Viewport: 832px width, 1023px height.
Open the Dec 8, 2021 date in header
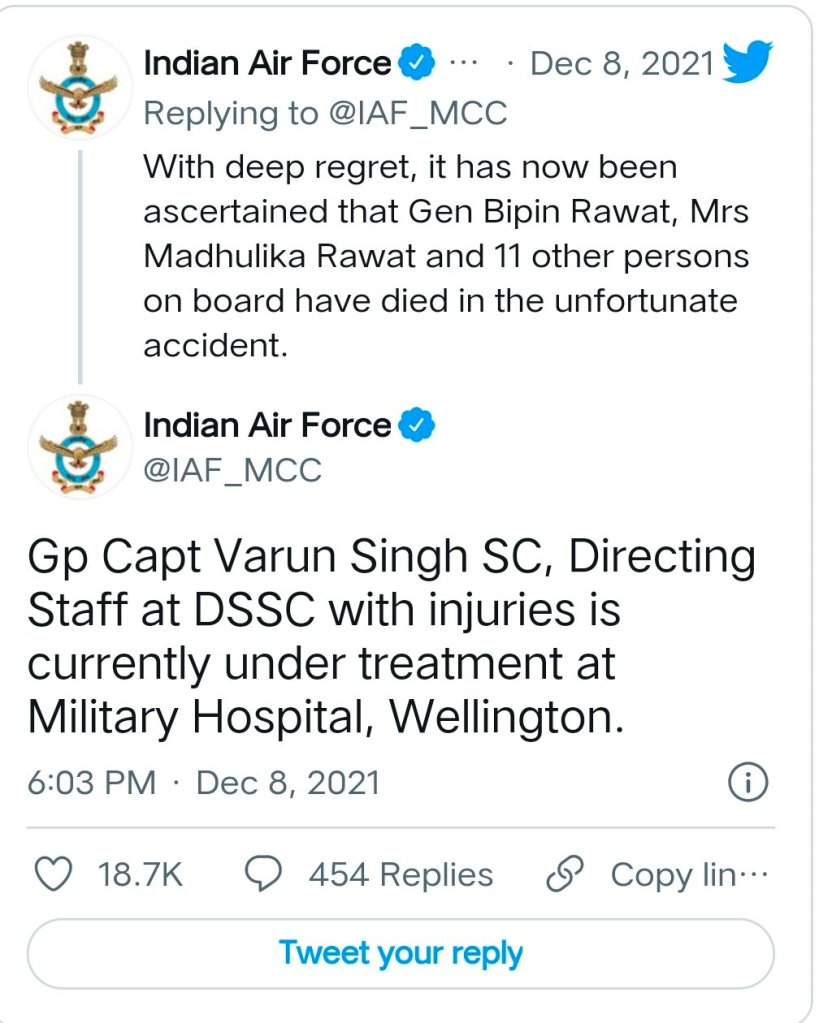click(x=621, y=65)
